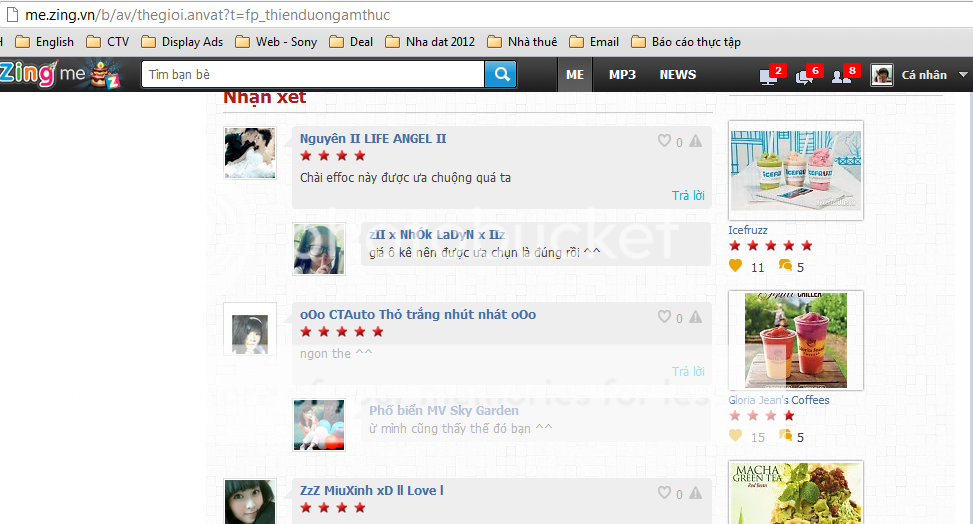Expand the Cá nhân dropdown arrow
Viewport: 973px width, 524px height.
pos(963,75)
